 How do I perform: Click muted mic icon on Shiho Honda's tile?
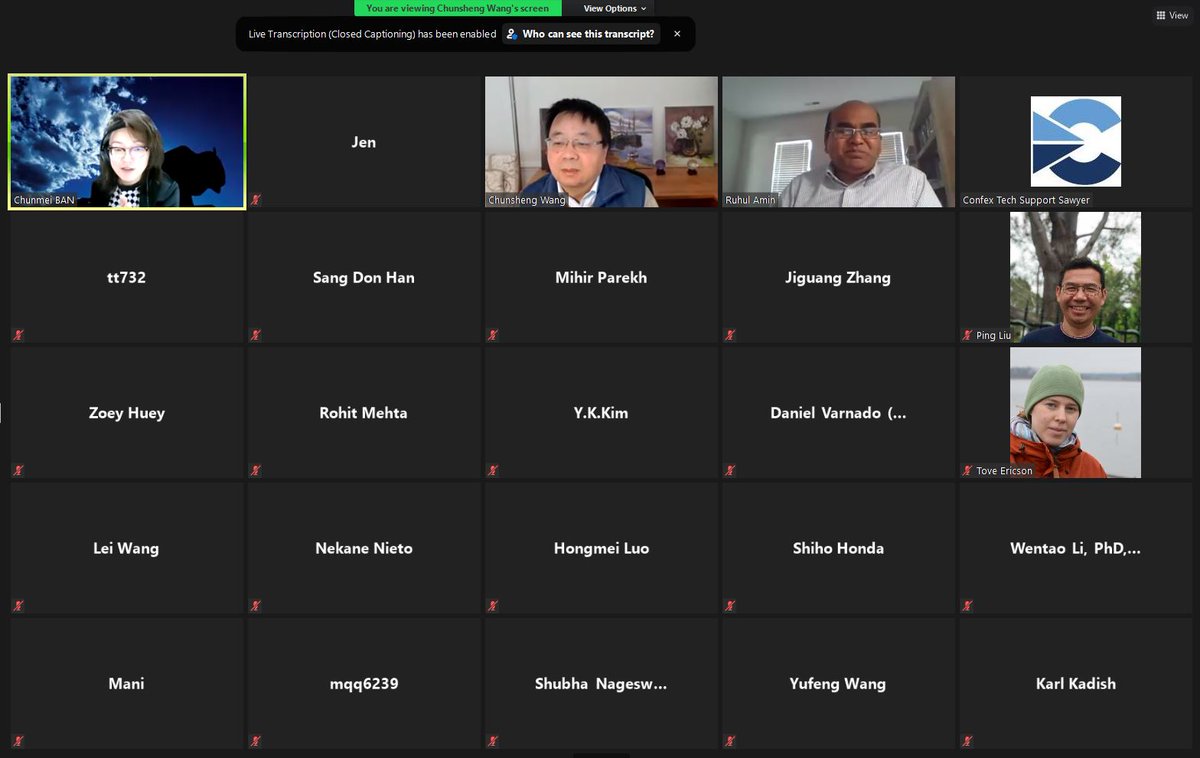[730, 605]
